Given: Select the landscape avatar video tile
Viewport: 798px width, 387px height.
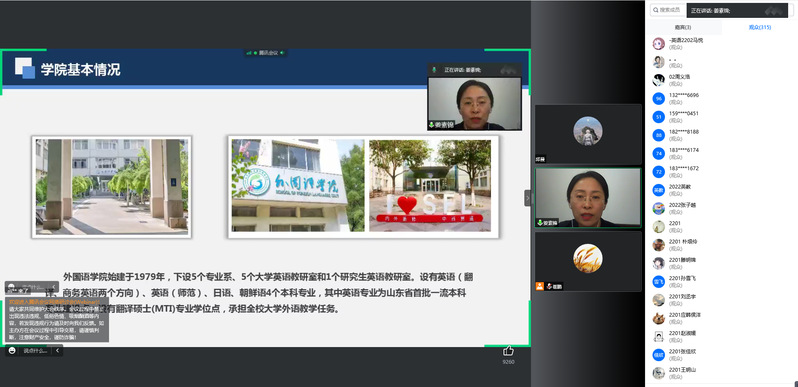Looking at the screenshot, I should (588, 134).
